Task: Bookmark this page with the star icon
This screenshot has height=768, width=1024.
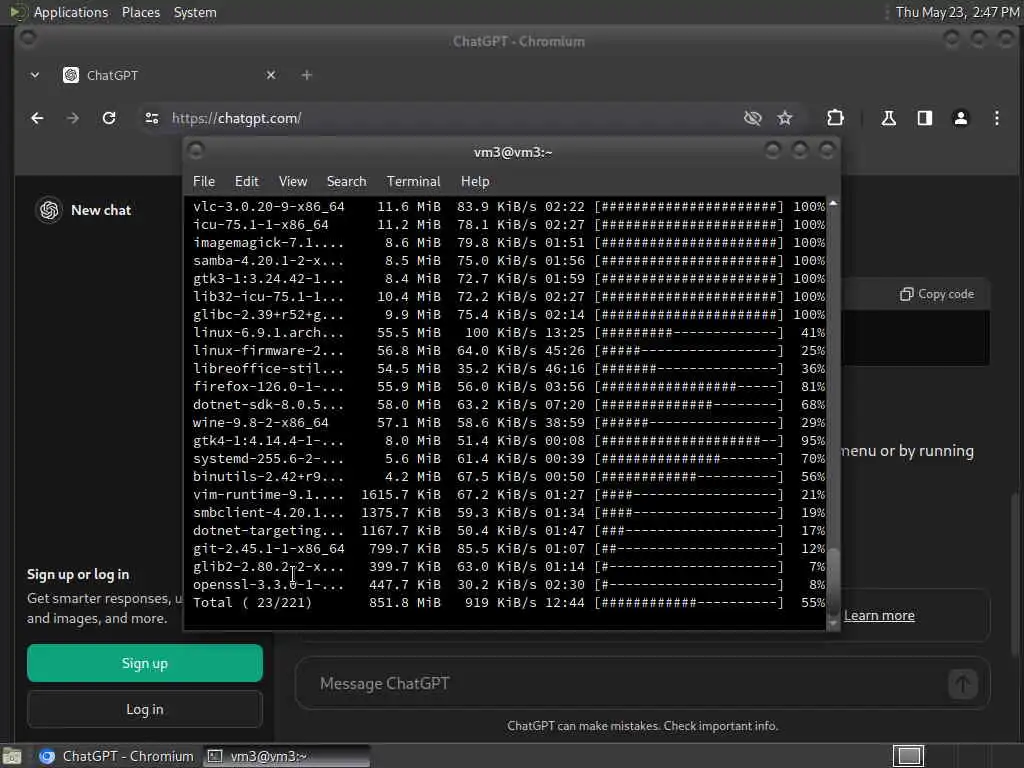Action: 785,118
